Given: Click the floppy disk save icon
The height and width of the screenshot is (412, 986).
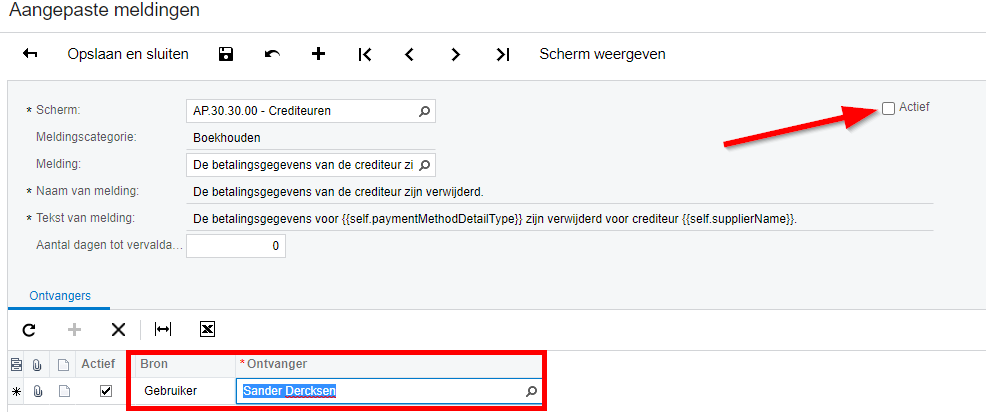Looking at the screenshot, I should click(x=226, y=54).
